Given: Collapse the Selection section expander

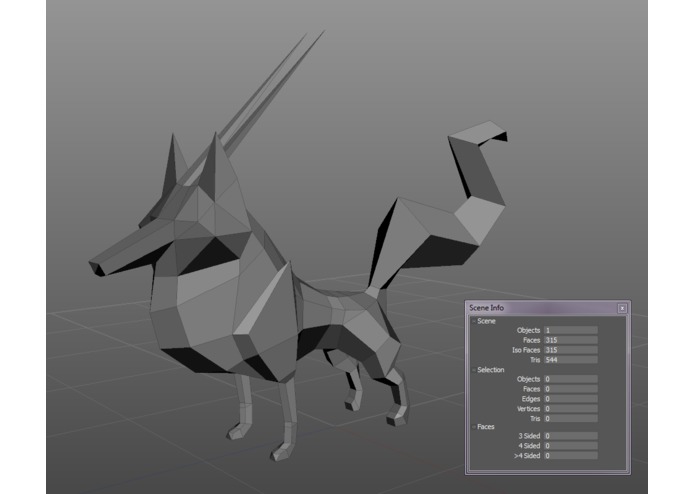Looking at the screenshot, I should click(x=473, y=370).
